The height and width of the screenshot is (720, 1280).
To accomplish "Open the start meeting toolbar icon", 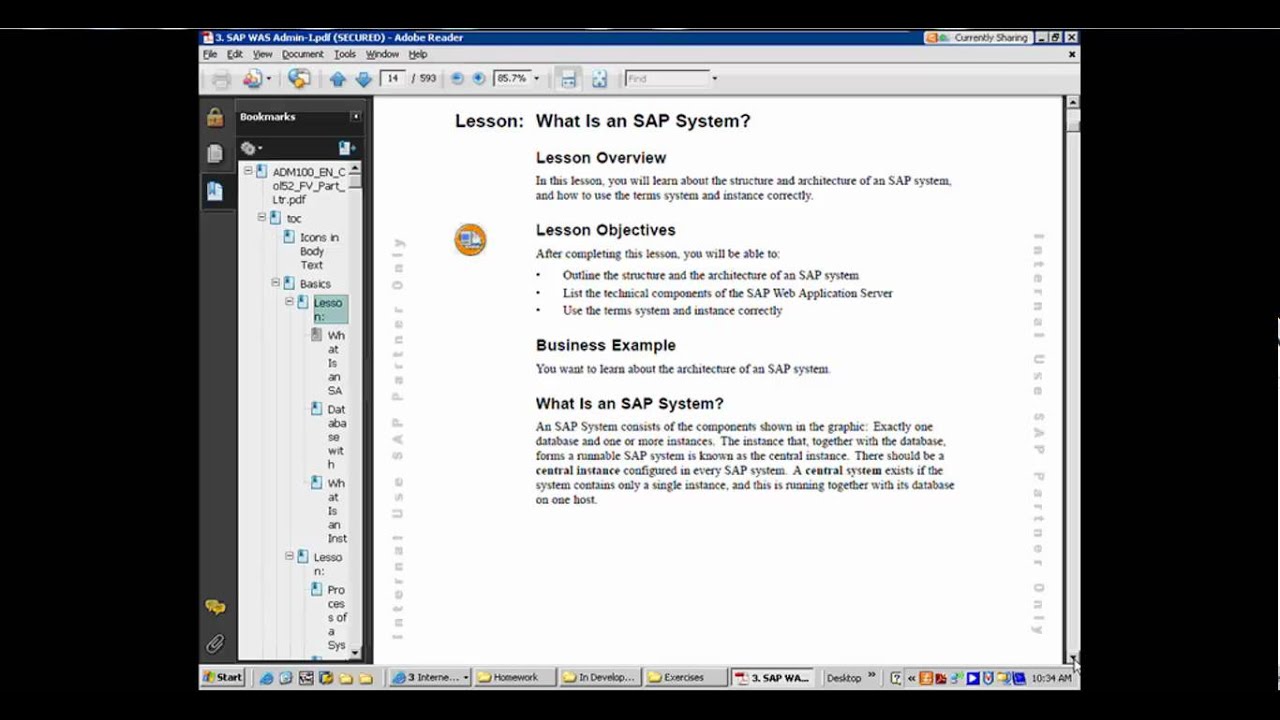I will [298, 79].
